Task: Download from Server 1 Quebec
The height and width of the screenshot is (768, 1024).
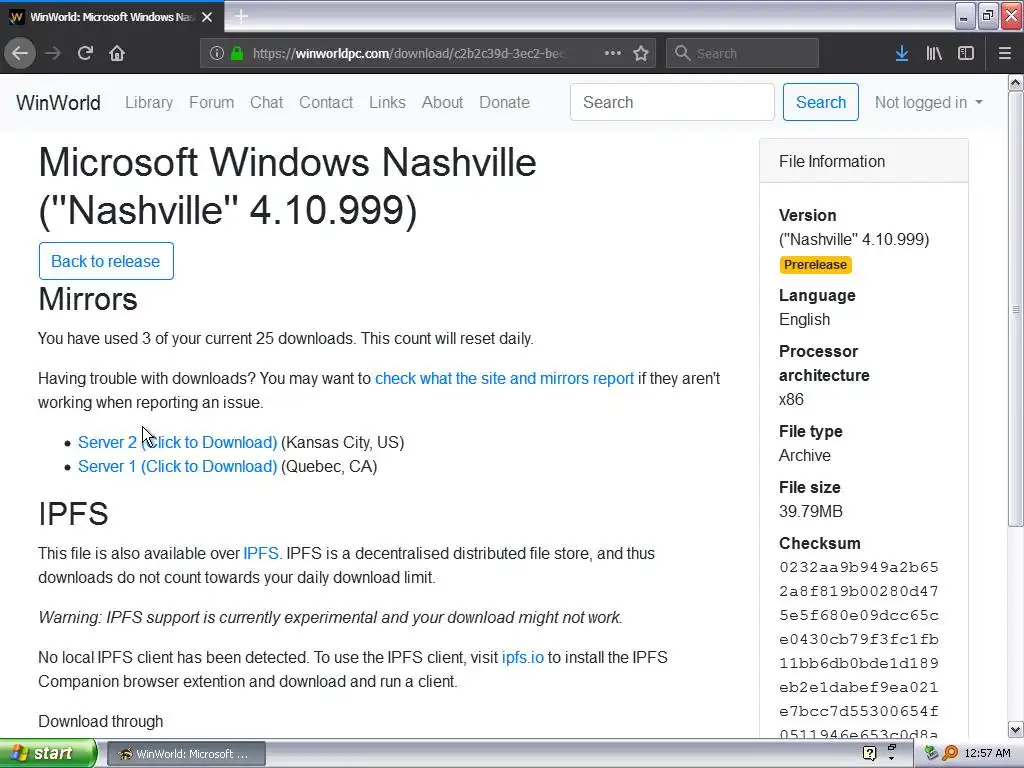Action: (178, 467)
